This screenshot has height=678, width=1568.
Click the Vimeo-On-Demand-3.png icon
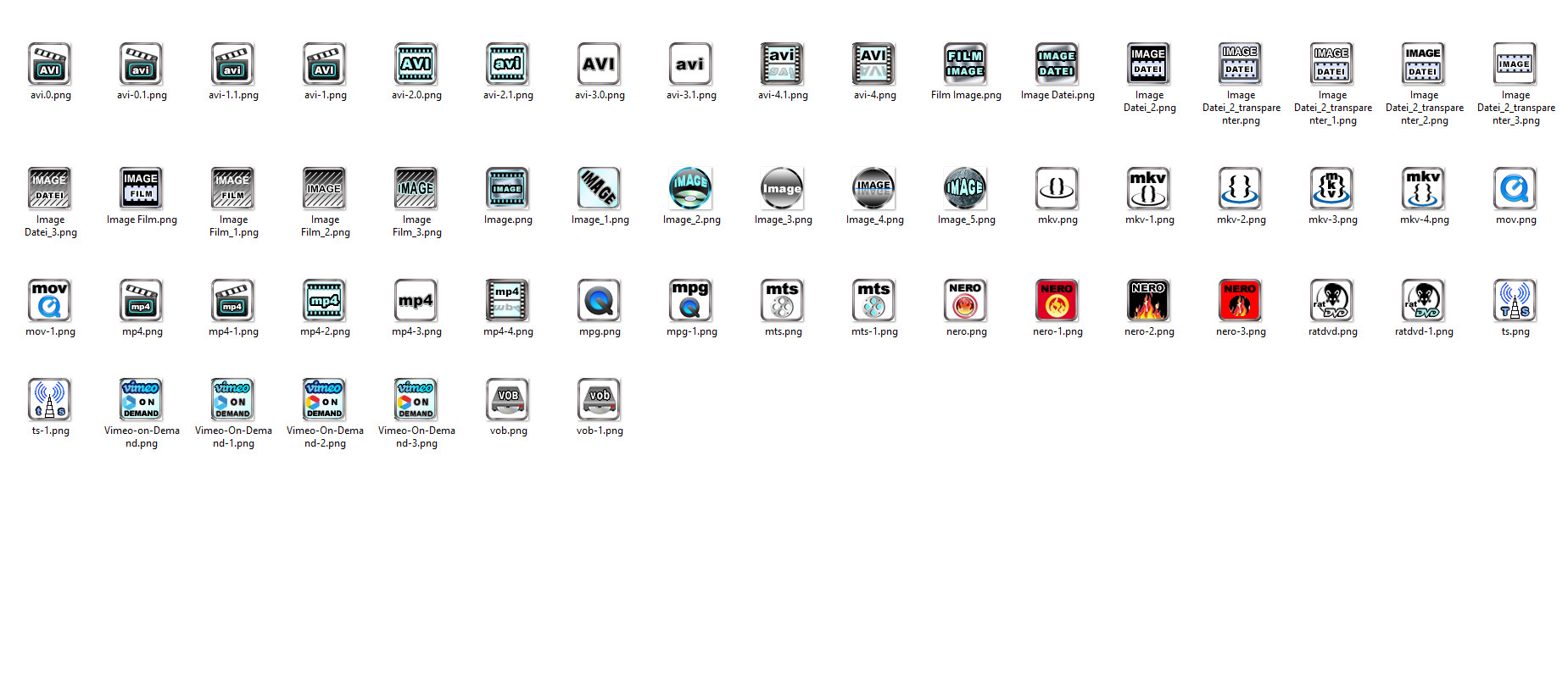(416, 399)
